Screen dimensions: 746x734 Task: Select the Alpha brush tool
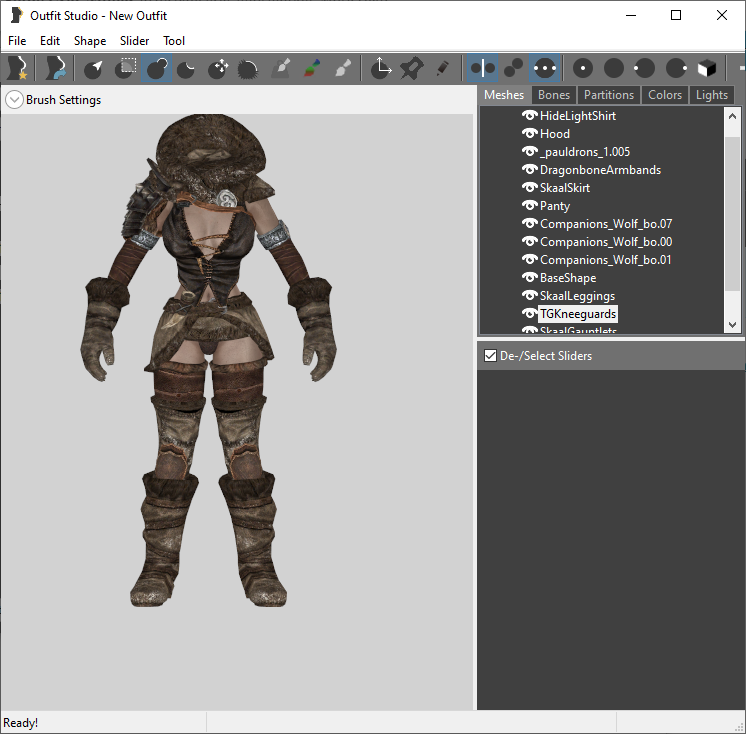343,69
